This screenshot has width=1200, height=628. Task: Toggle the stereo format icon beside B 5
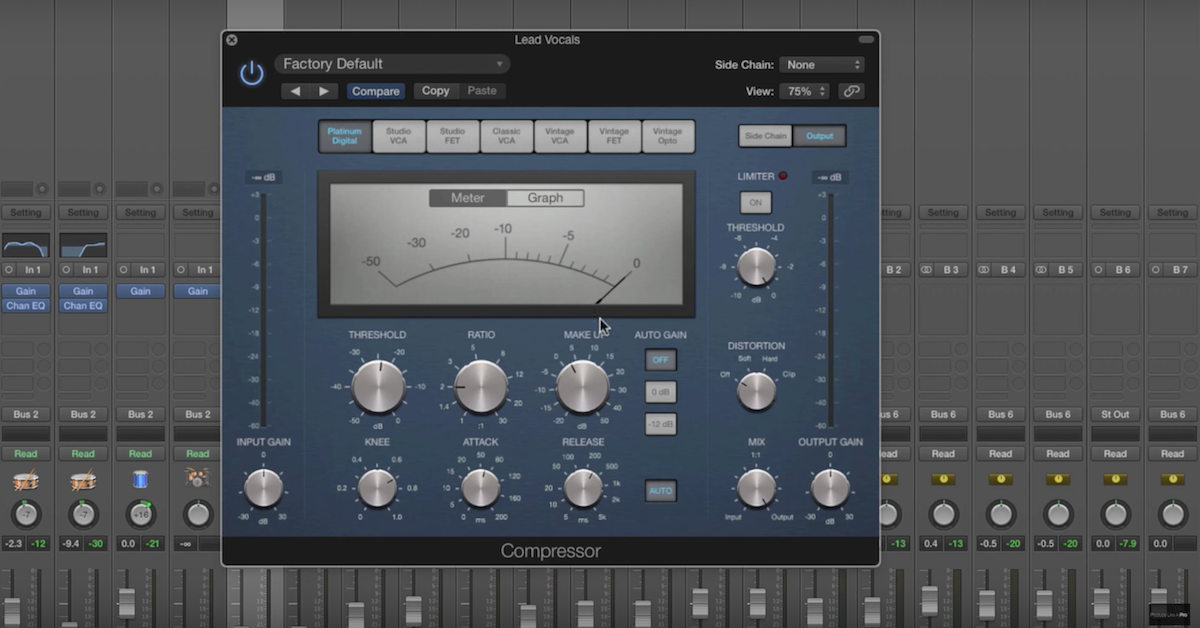click(x=1041, y=270)
